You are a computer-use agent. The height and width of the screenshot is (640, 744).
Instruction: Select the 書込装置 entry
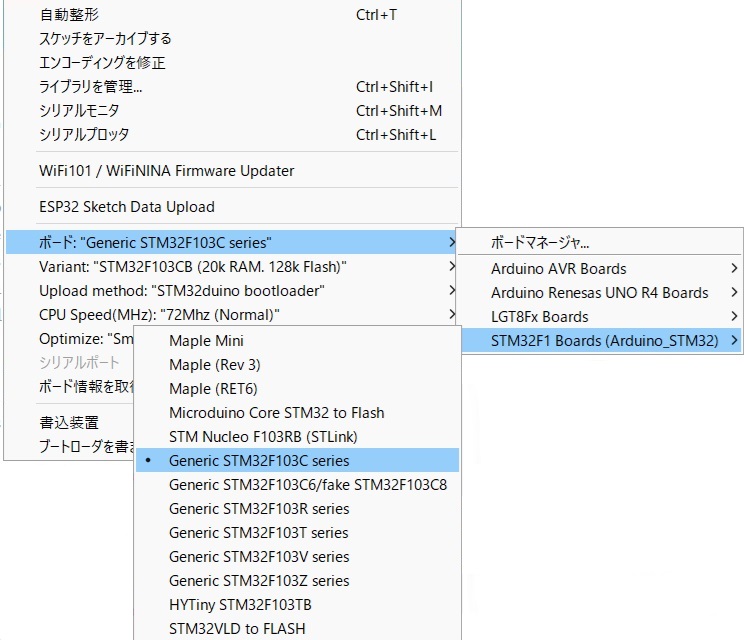pos(70,422)
